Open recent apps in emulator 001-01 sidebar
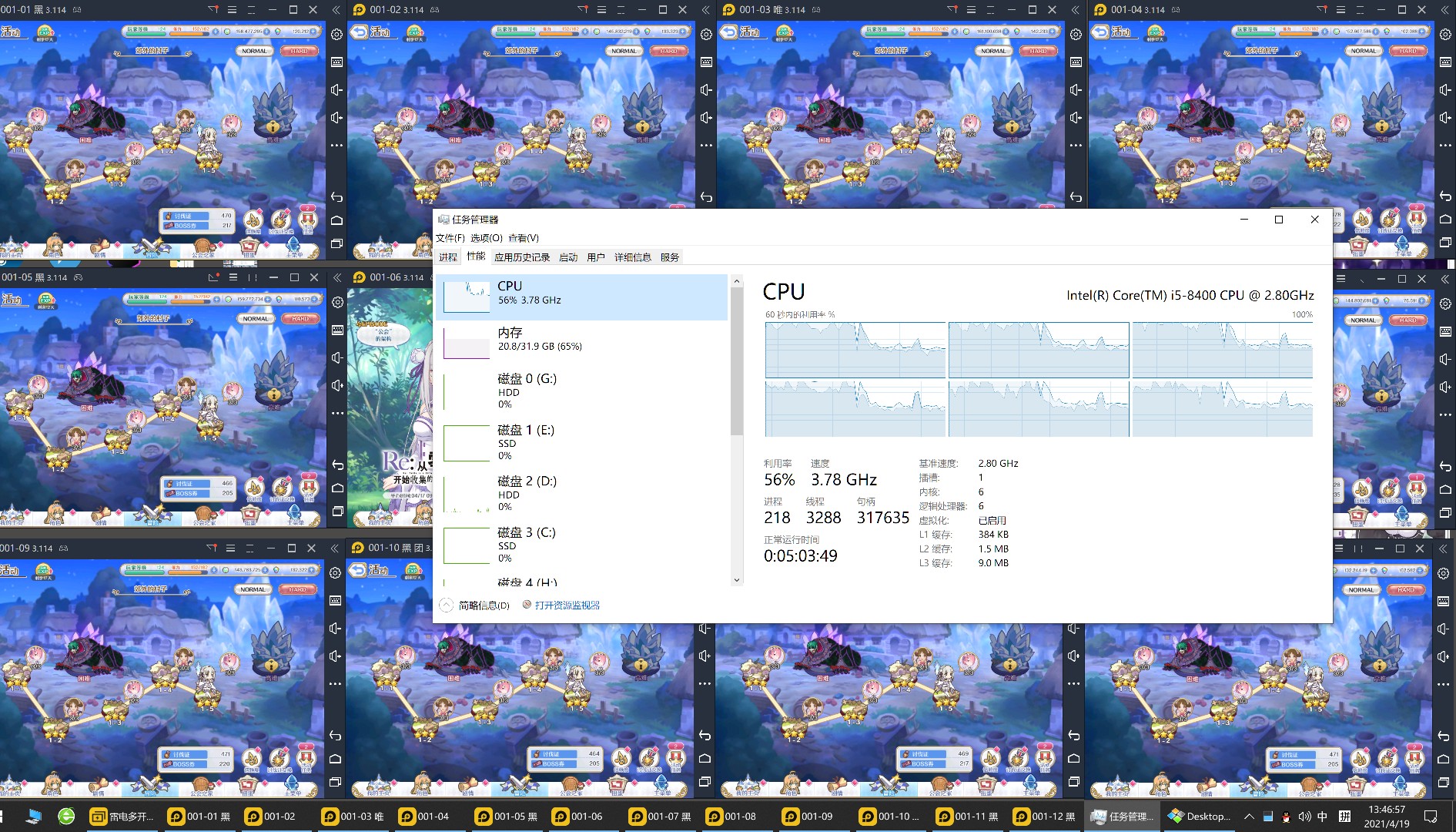Viewport: 1456px width, 832px height. pyautogui.click(x=336, y=243)
